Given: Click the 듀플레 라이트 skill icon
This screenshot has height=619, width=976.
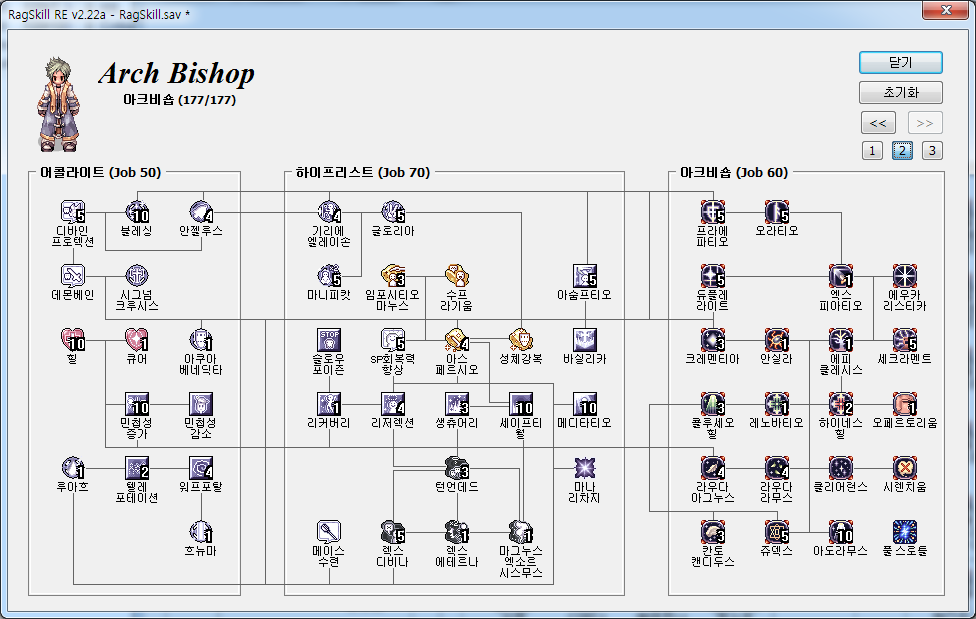Looking at the screenshot, I should pyautogui.click(x=713, y=276).
